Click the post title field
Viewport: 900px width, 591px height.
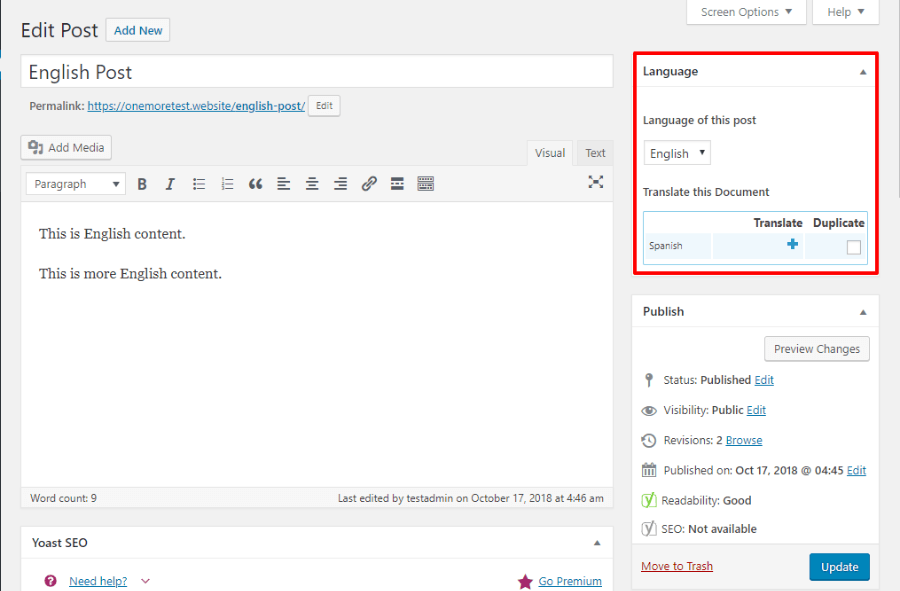pos(316,72)
